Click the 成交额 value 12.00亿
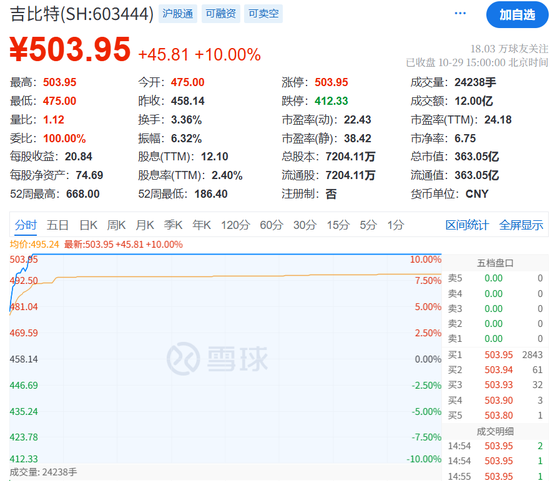Image resolution: width=550 pixels, height=481 pixels. [x=474, y=101]
